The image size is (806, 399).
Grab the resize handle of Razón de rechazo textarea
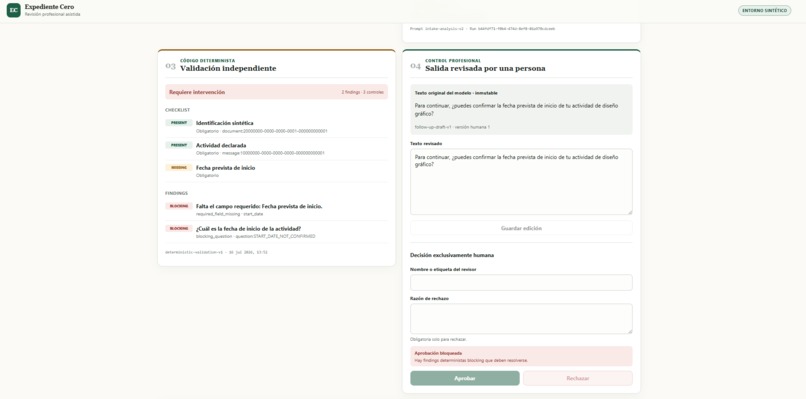629,331
